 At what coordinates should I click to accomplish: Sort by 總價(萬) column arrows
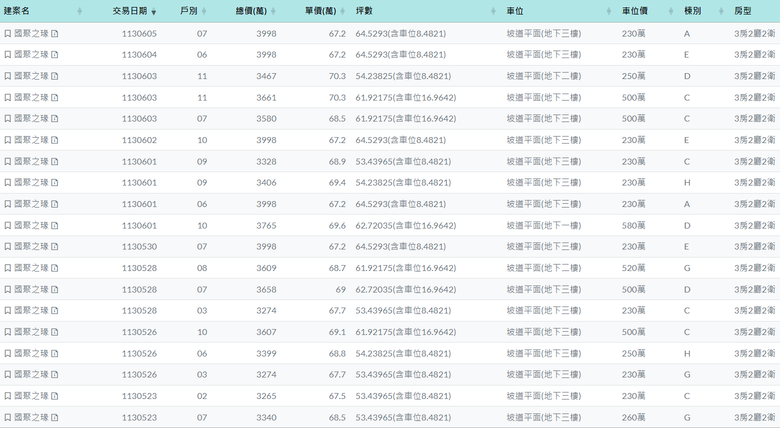point(274,11)
